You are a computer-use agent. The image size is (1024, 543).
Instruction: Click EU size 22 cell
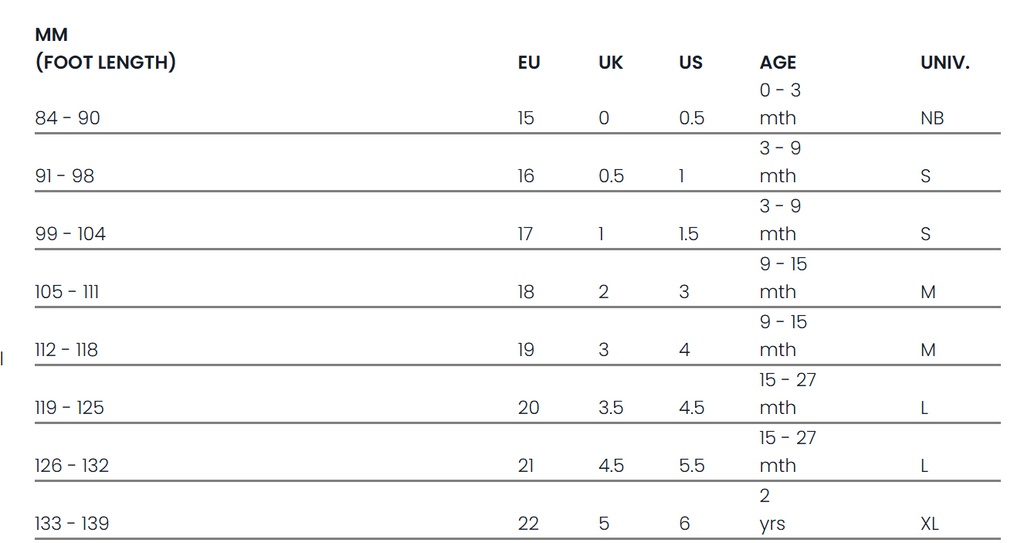[x=528, y=524]
